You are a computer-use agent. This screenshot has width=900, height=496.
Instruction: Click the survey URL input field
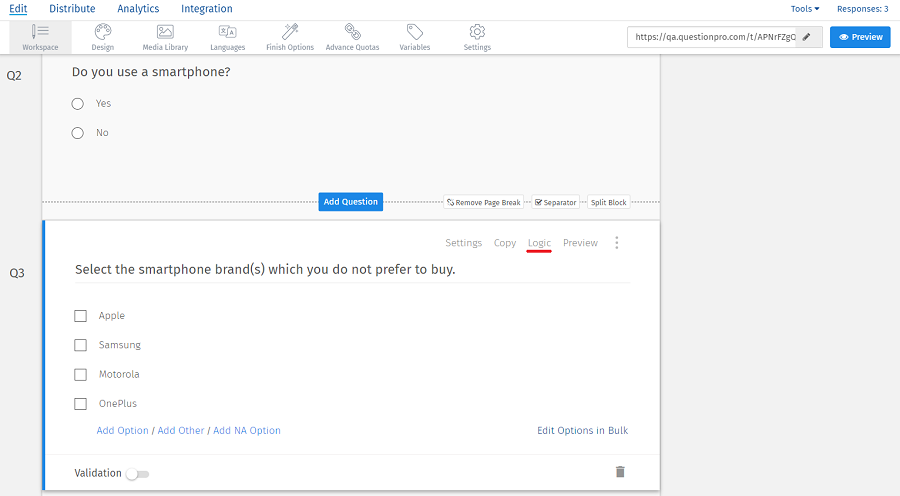(710, 37)
